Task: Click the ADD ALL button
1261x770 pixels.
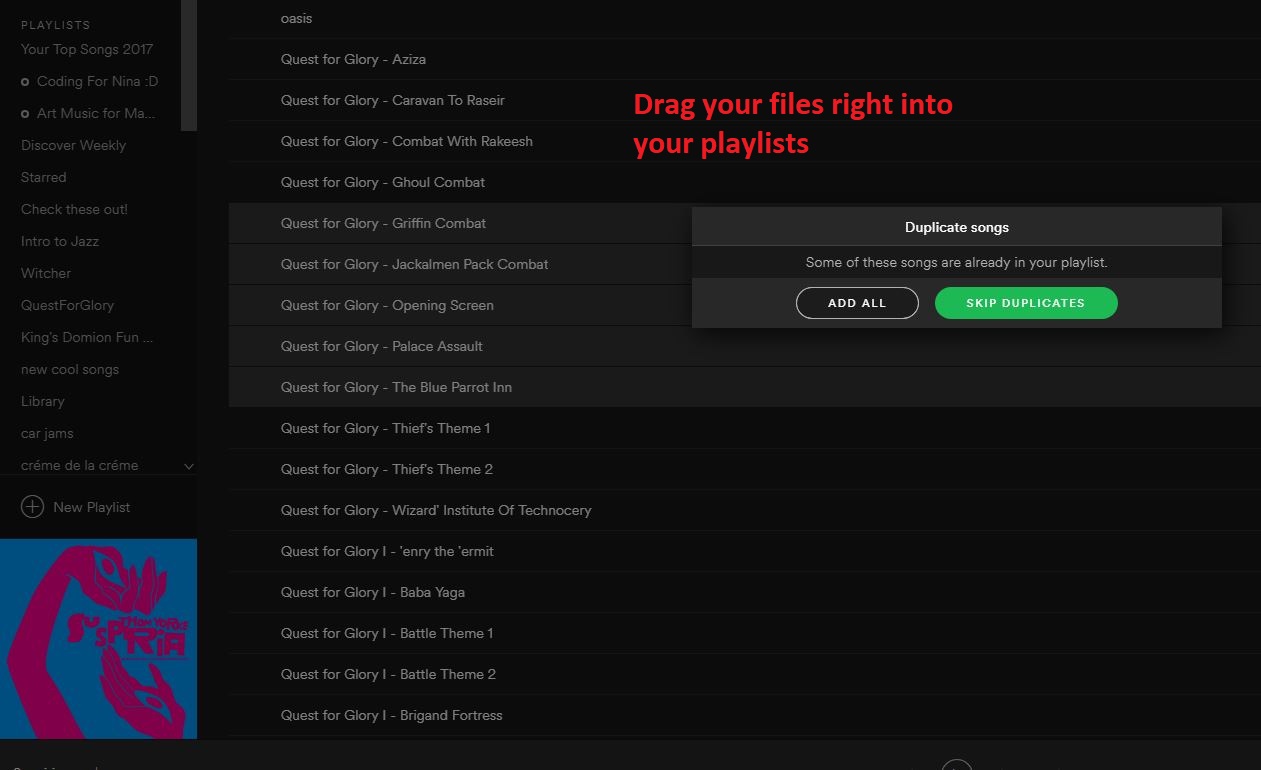Action: click(x=856, y=302)
